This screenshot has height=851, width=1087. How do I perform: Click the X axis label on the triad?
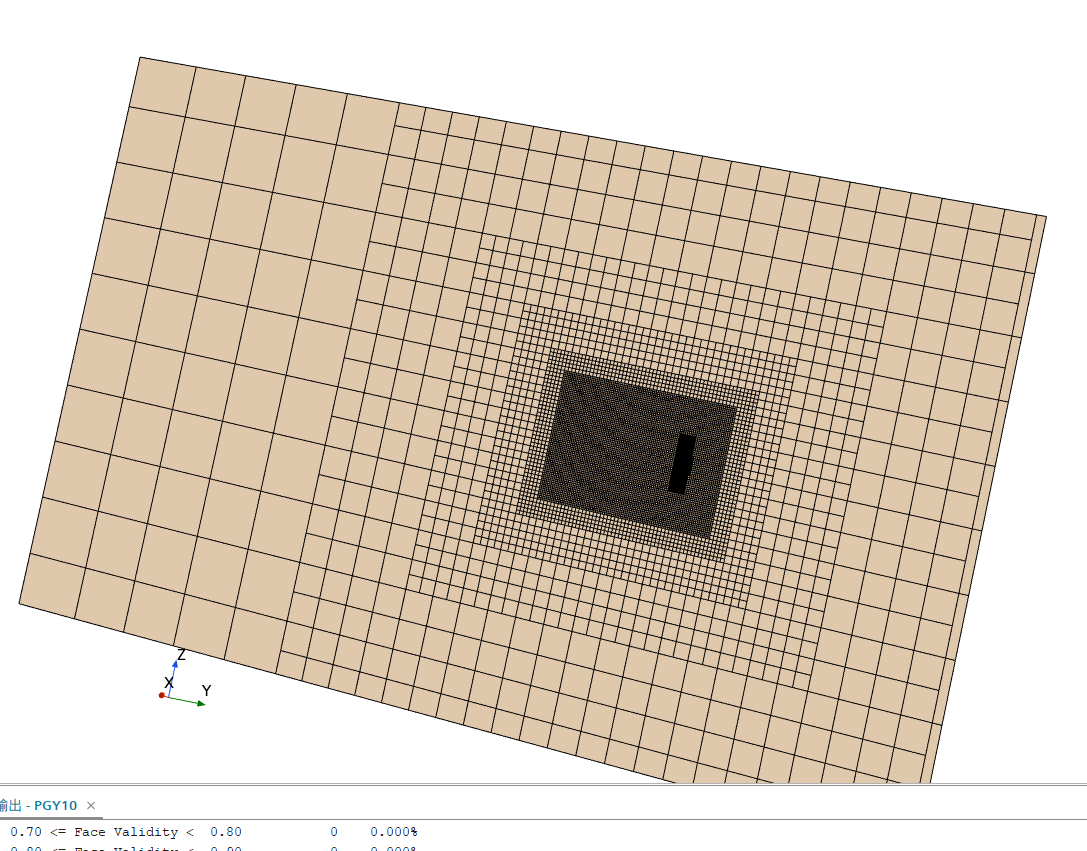[168, 683]
